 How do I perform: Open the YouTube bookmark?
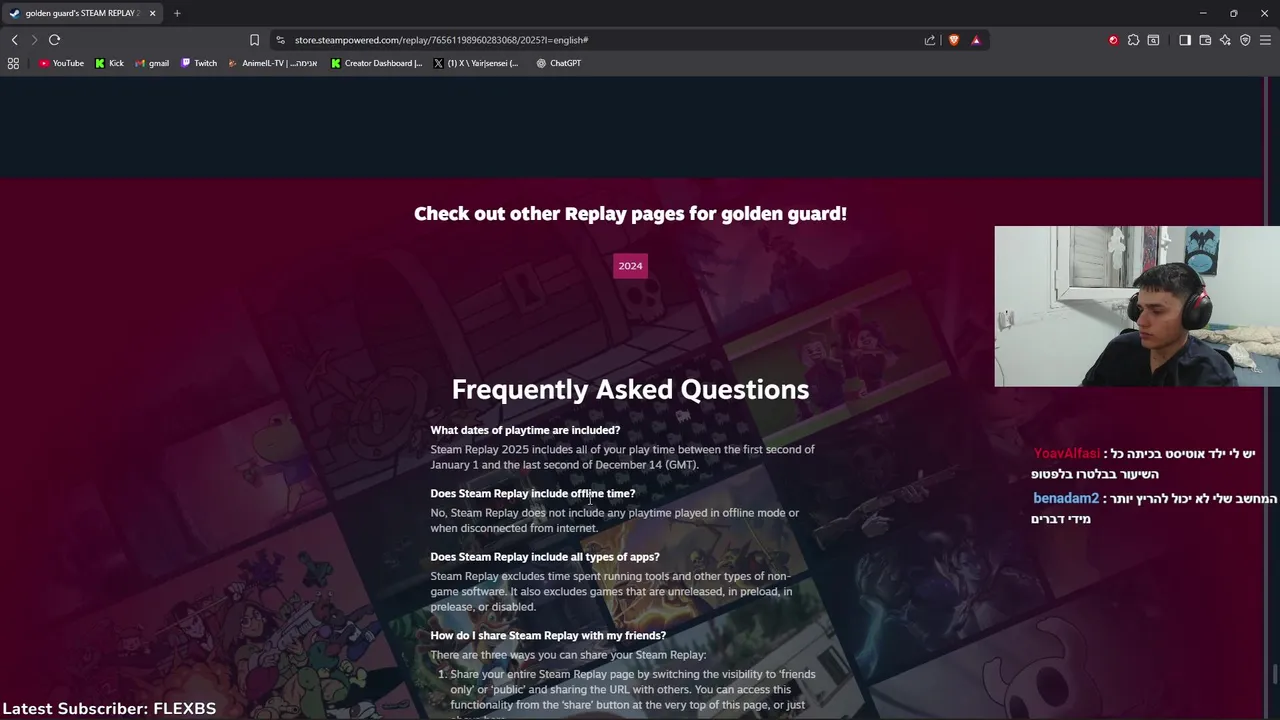pyautogui.click(x=61, y=63)
